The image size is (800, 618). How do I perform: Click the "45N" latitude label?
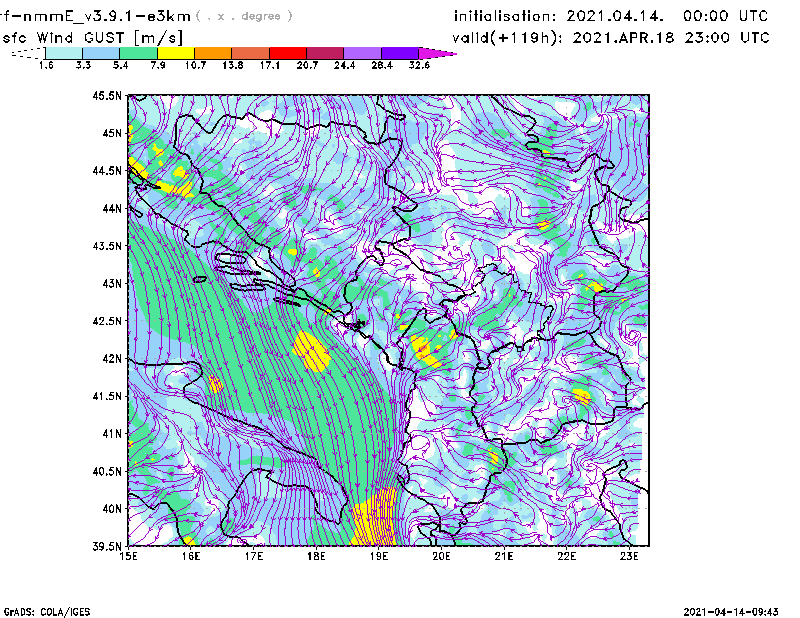point(112,133)
